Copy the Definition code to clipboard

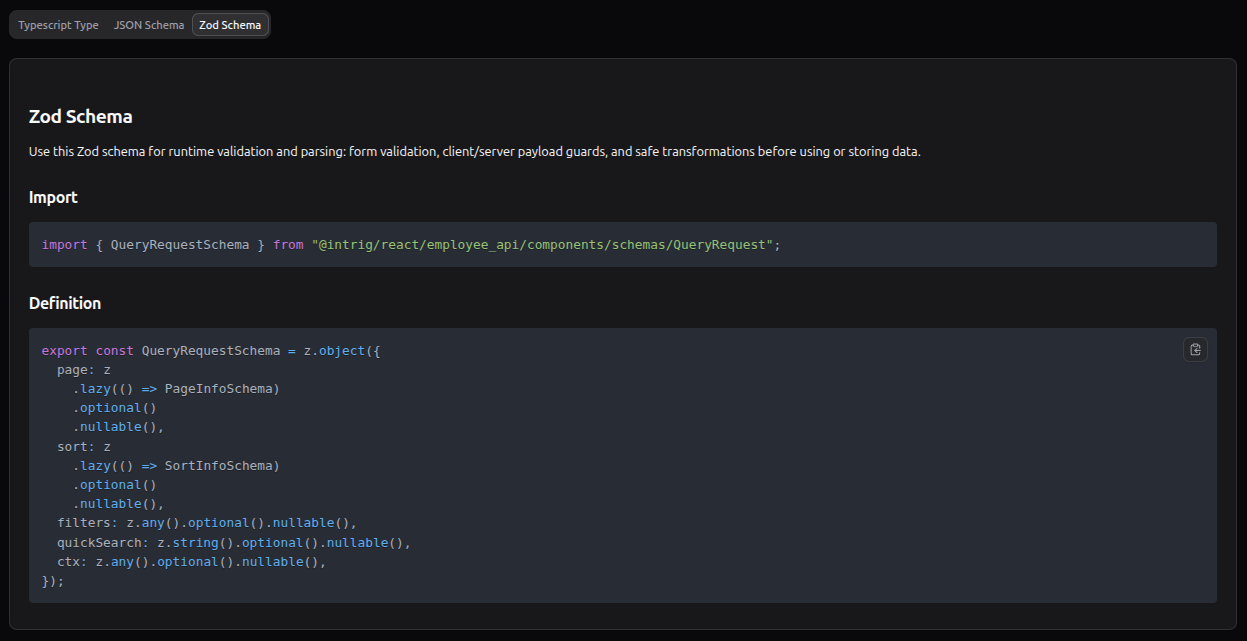(x=1195, y=349)
